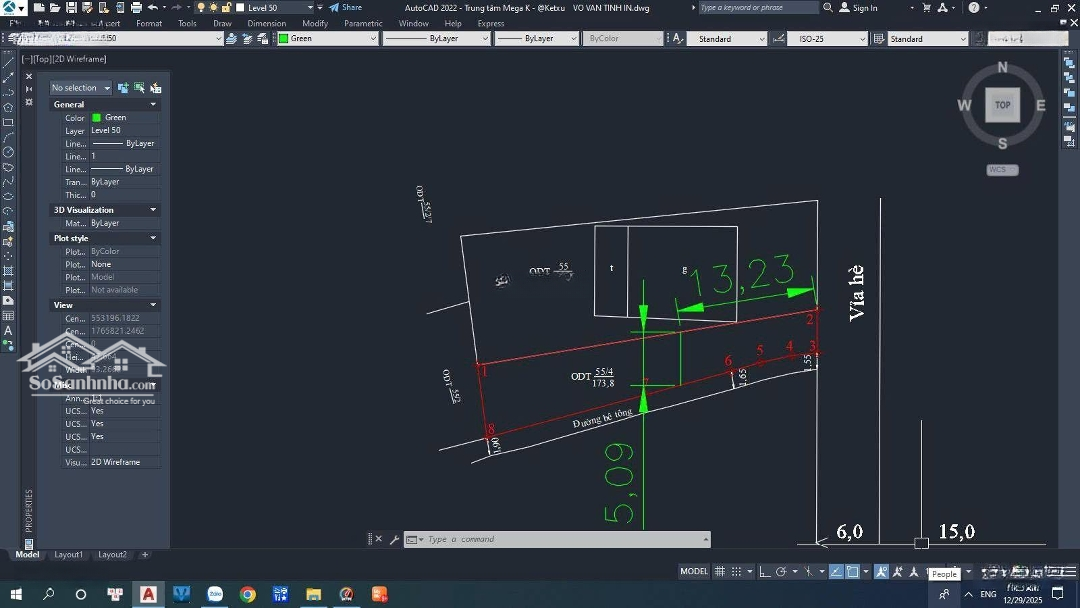Open the Green color control dropdown

[327, 39]
